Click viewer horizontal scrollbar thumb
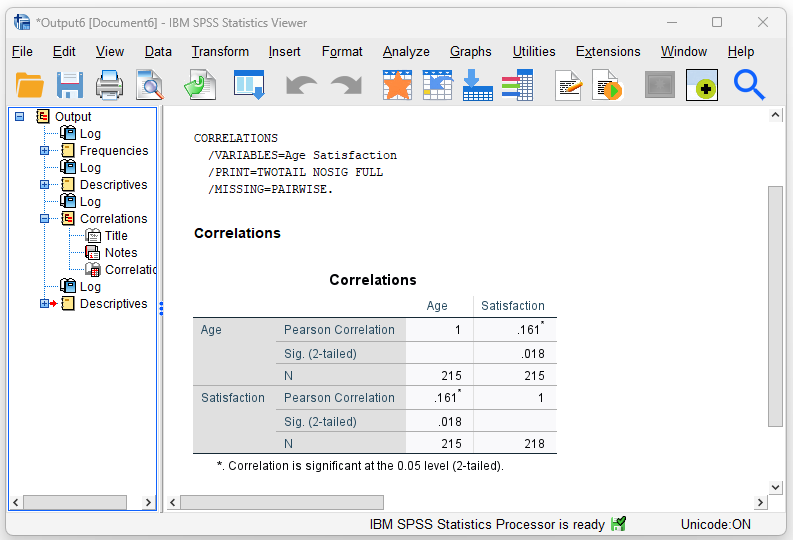 [x=282, y=503]
